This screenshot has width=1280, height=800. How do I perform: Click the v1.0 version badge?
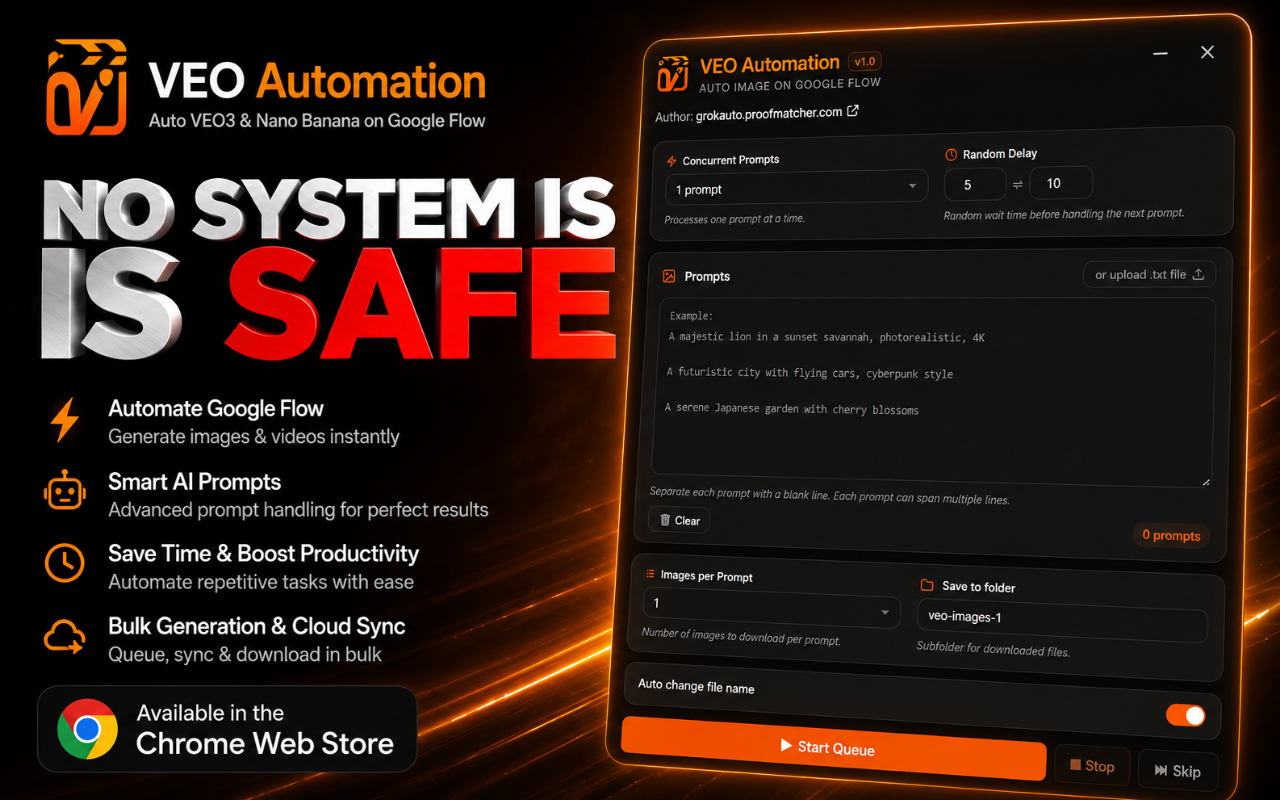864,61
